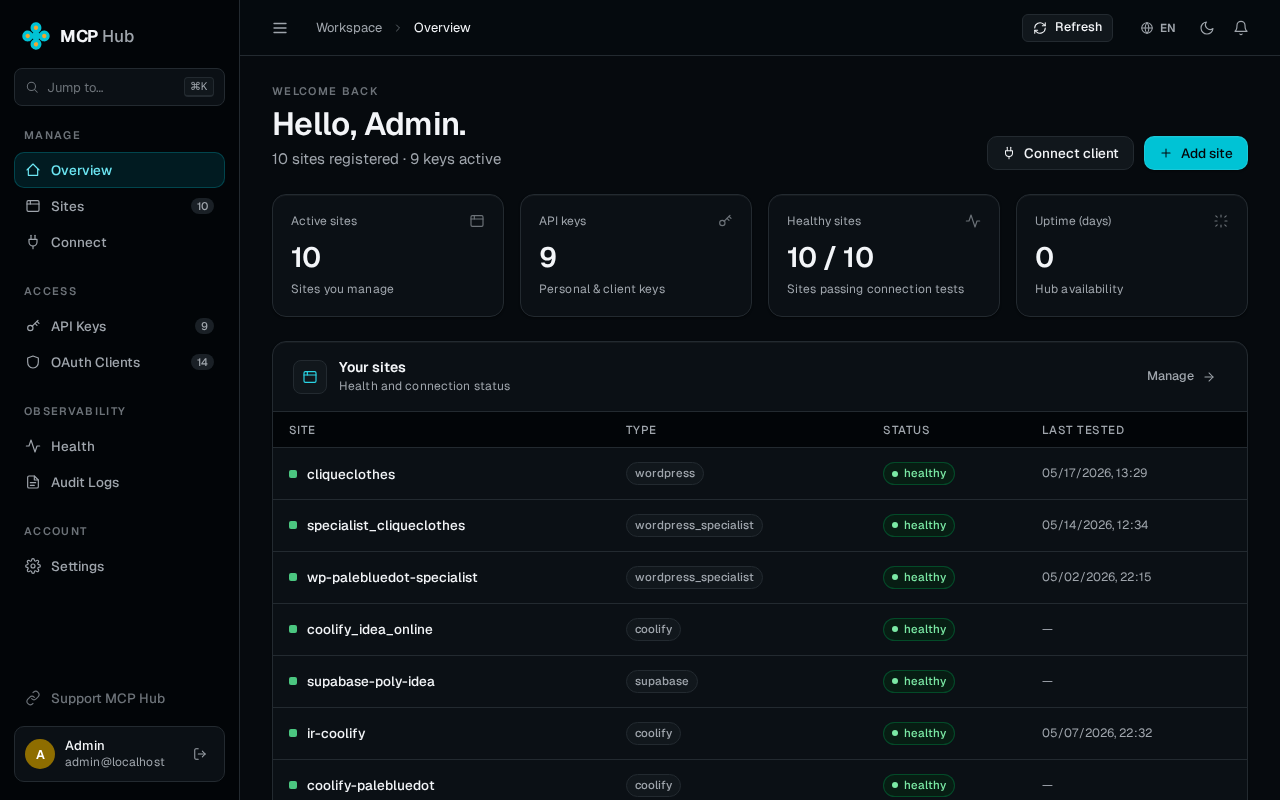This screenshot has height=800, width=1280.
Task: Click the Sites count badge 10
Action: [203, 206]
